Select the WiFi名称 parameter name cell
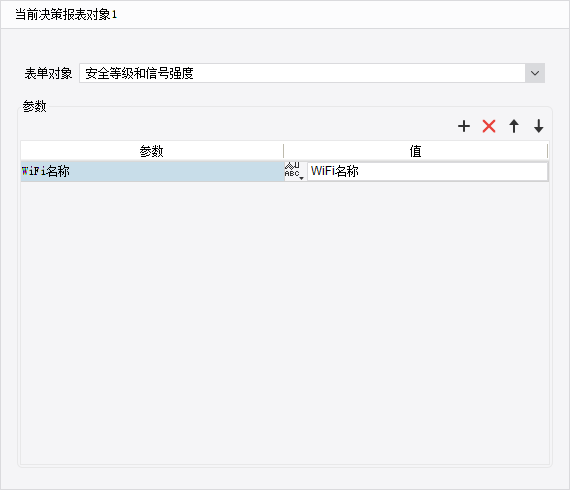The image size is (570, 490). [152, 171]
